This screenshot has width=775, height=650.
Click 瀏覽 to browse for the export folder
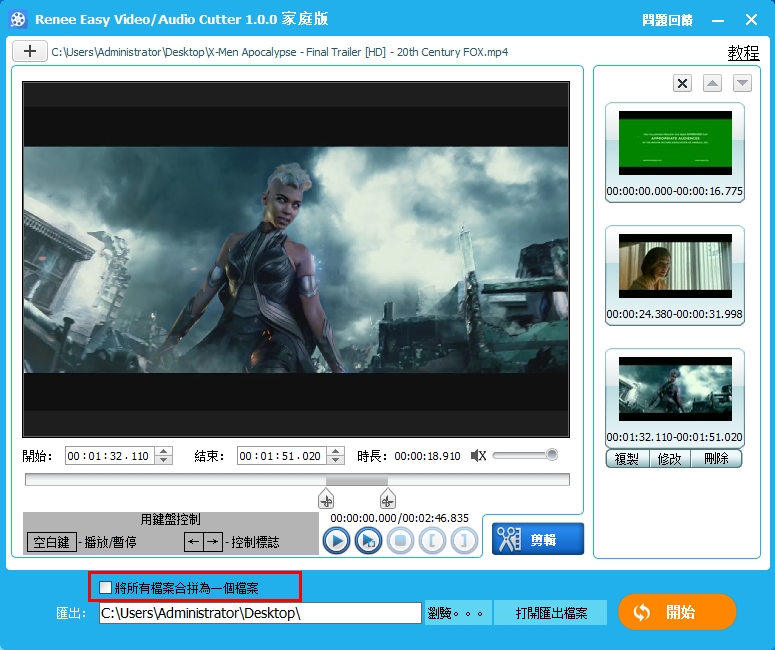point(458,613)
